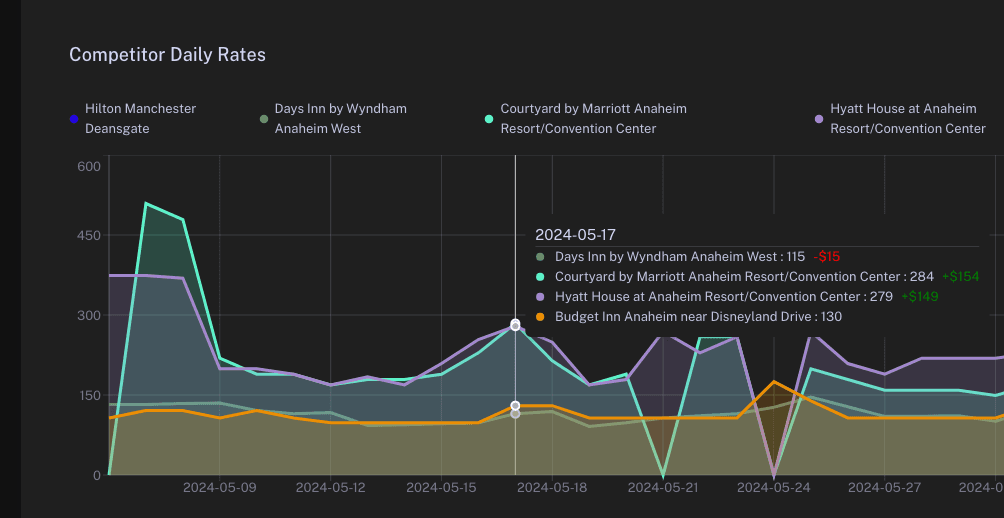This screenshot has width=1004, height=518.
Task: Click y-axis value 150
Action: [x=89, y=395]
